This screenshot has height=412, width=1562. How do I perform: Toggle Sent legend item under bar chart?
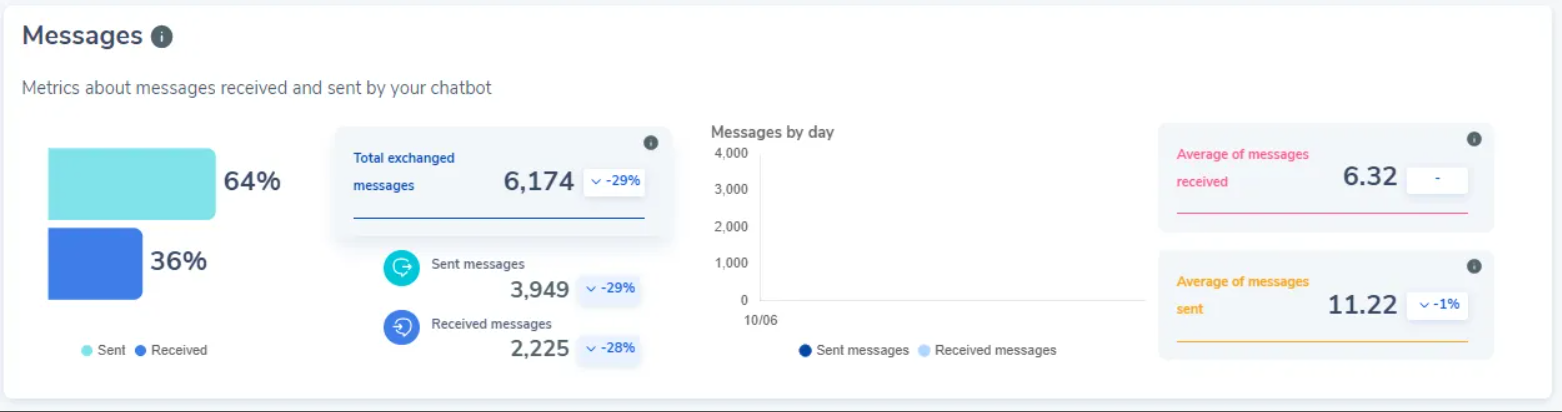tap(104, 350)
